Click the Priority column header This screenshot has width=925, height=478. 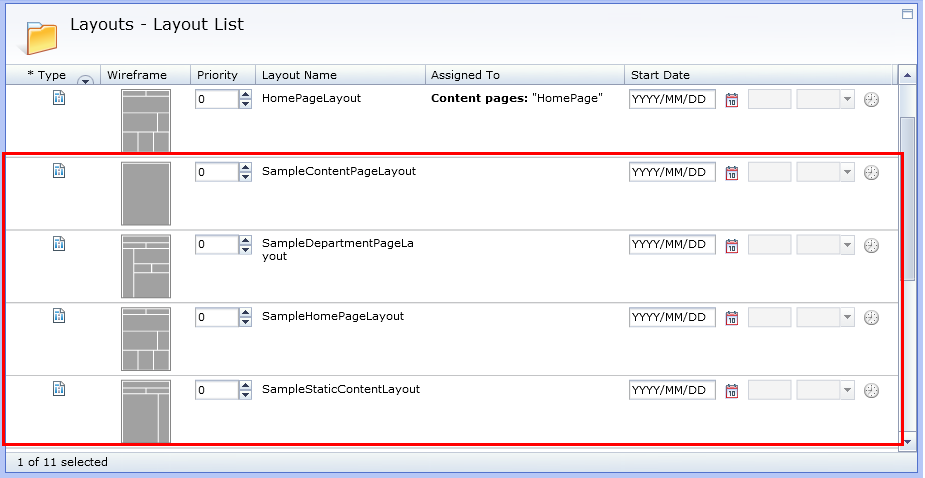(217, 75)
